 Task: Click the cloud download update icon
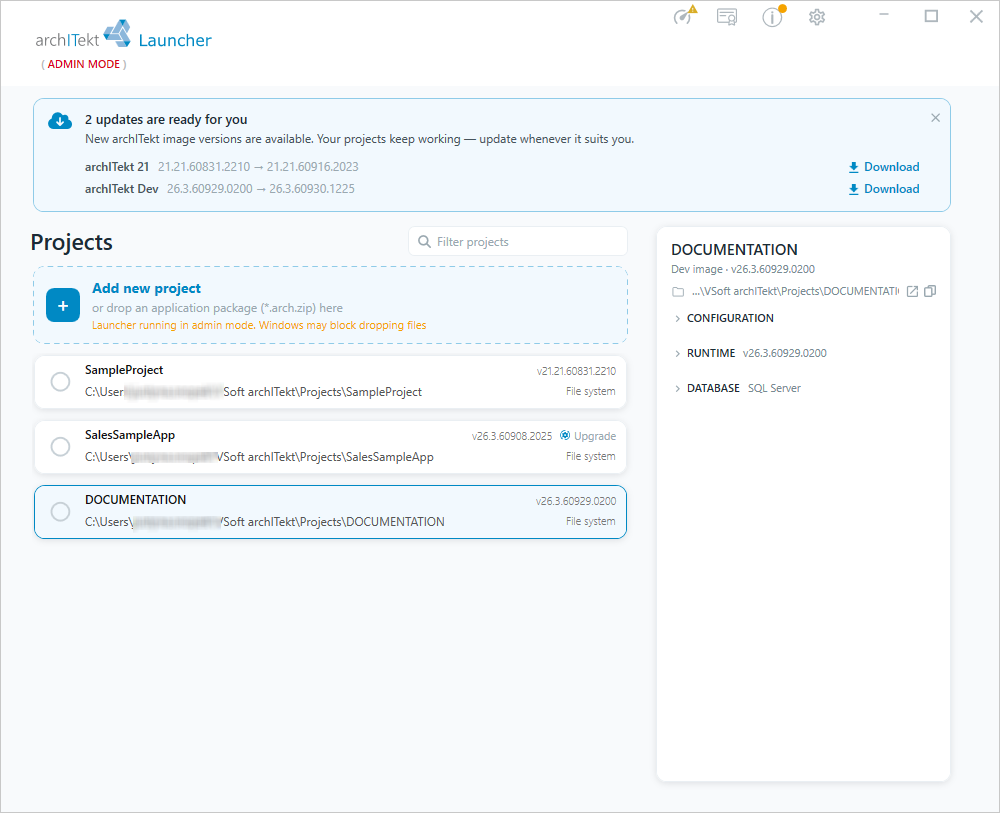click(x=60, y=121)
